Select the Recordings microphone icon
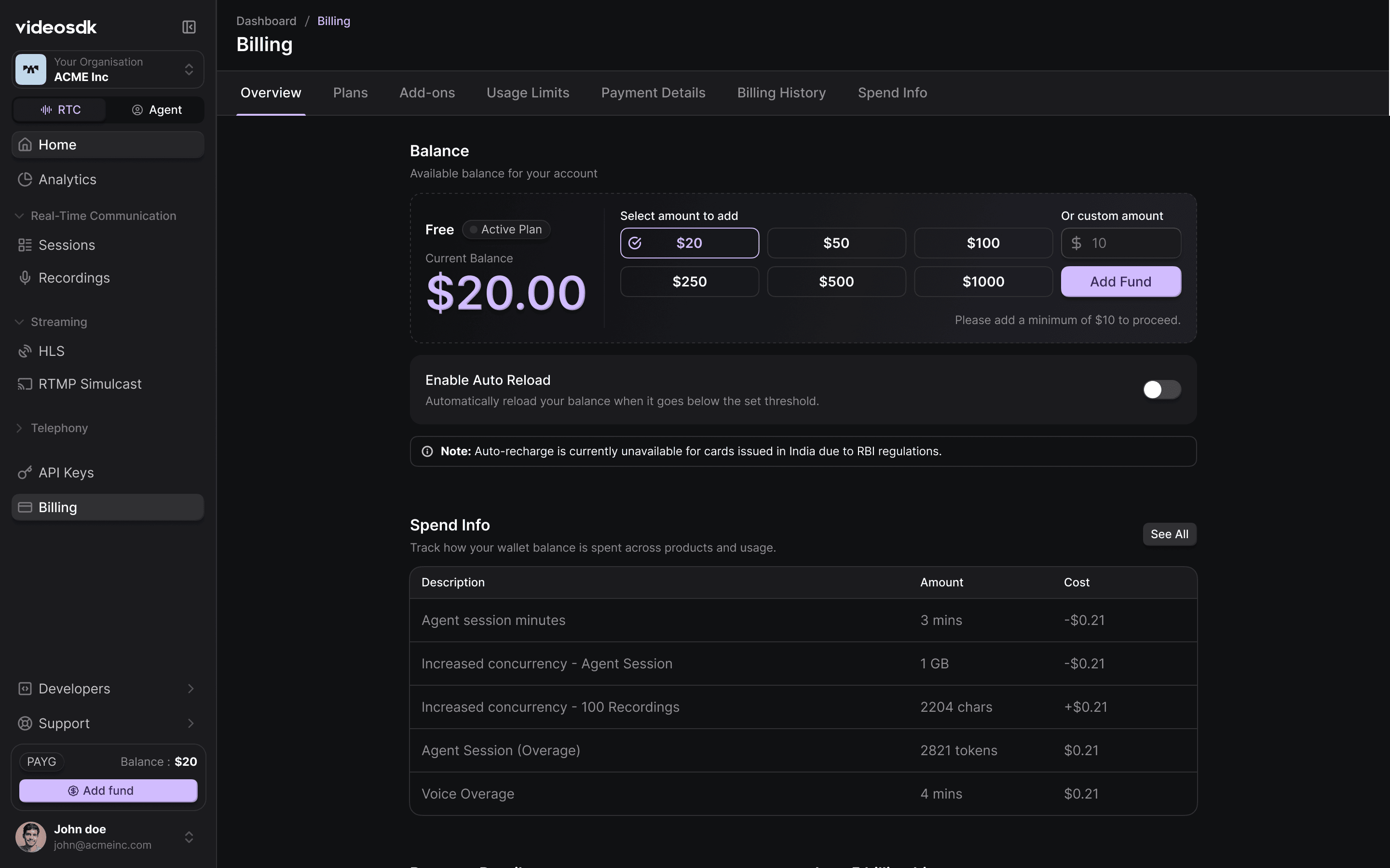This screenshot has width=1390, height=868. [x=25, y=278]
